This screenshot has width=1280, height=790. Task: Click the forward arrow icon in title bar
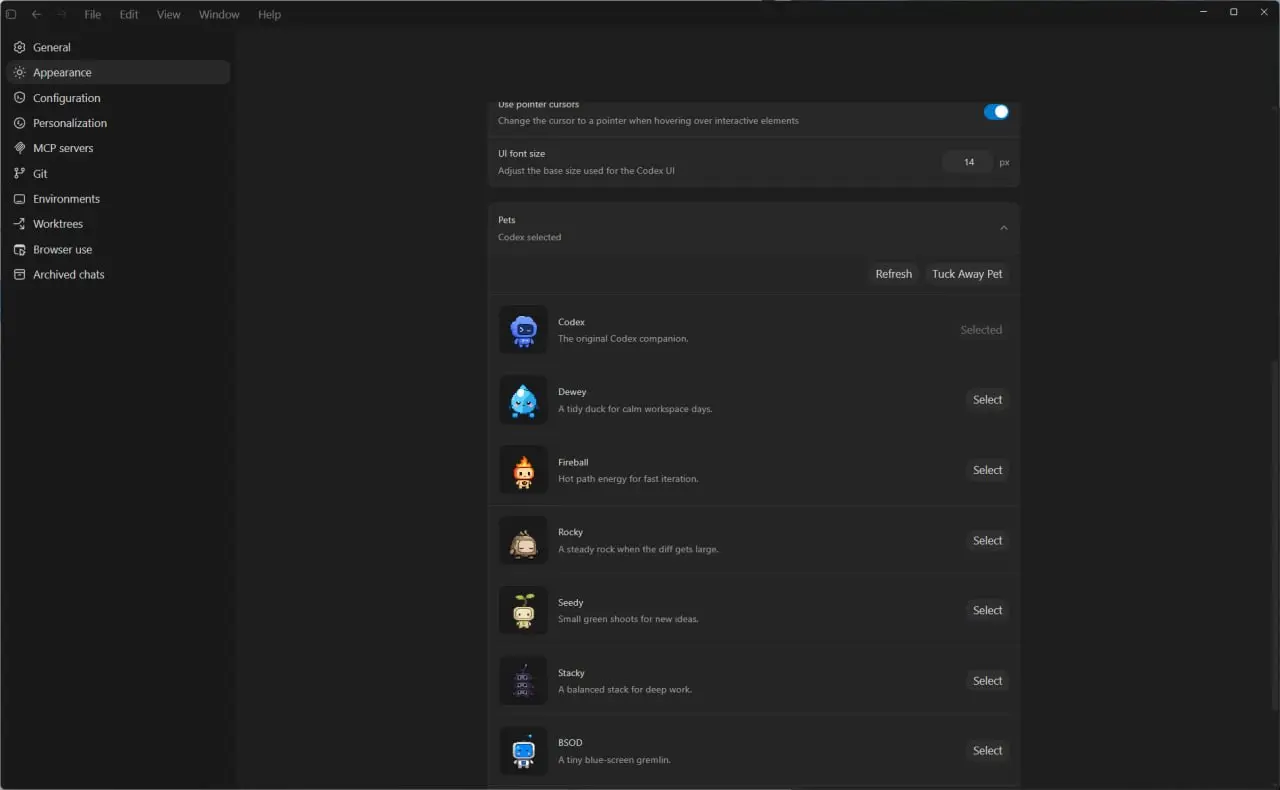(x=61, y=14)
